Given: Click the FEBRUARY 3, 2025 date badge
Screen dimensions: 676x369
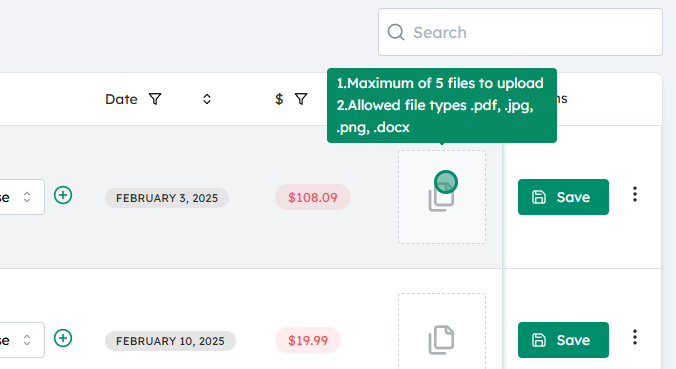Looking at the screenshot, I should [x=167, y=198].
